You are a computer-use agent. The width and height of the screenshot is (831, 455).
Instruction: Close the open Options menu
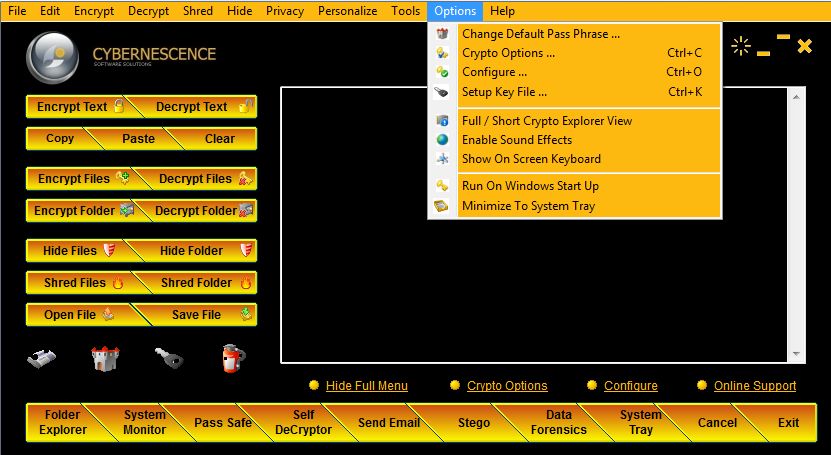(x=455, y=11)
